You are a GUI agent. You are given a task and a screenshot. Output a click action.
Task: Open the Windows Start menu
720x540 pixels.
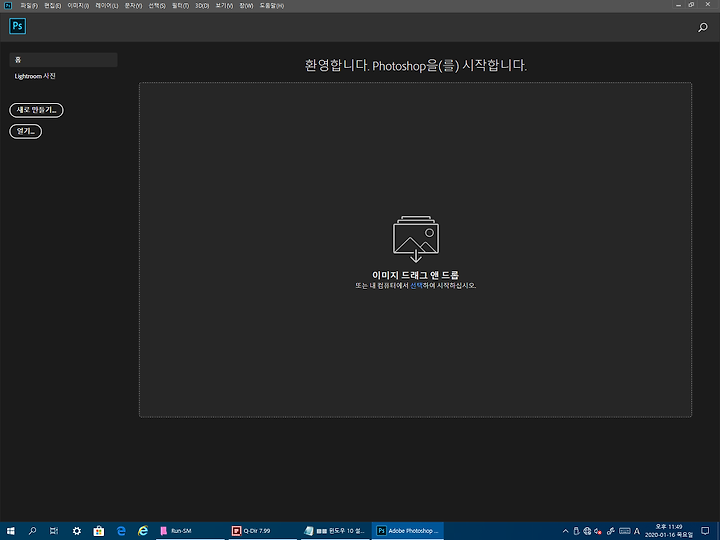point(10,531)
